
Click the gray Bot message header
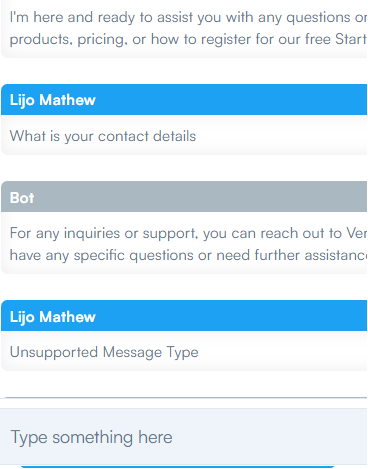tap(184, 197)
